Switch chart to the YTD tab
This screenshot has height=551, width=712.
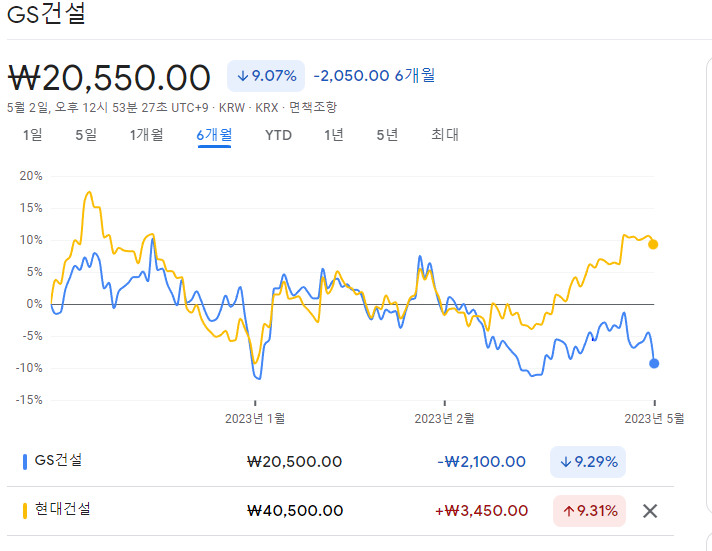click(278, 135)
